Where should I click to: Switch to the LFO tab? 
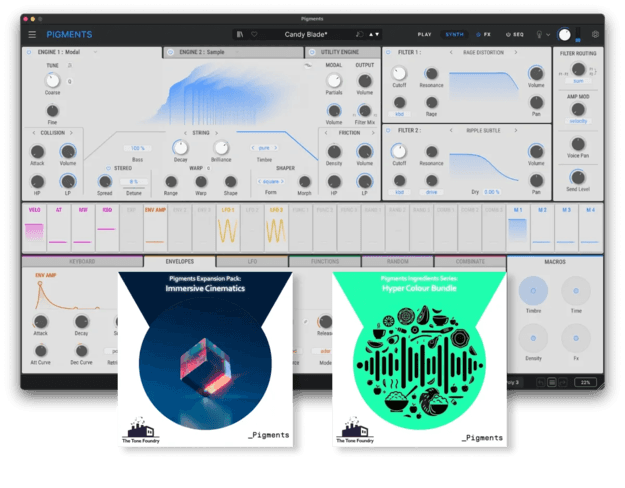pyautogui.click(x=252, y=262)
